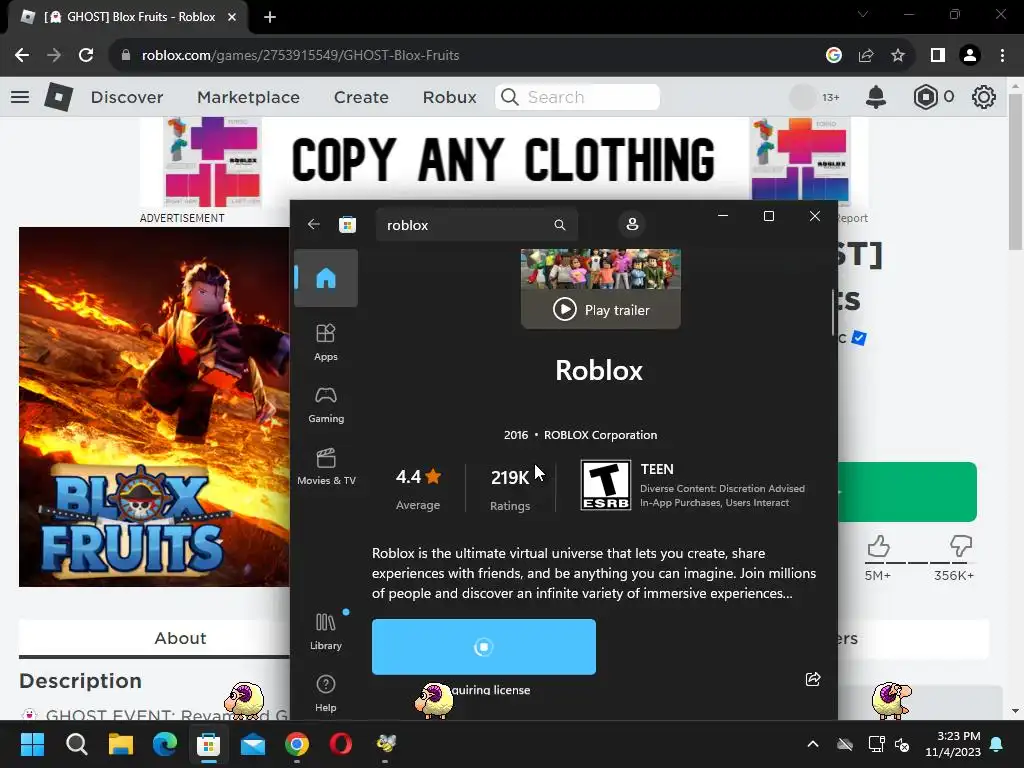Open the Robux balance icon

click(925, 97)
